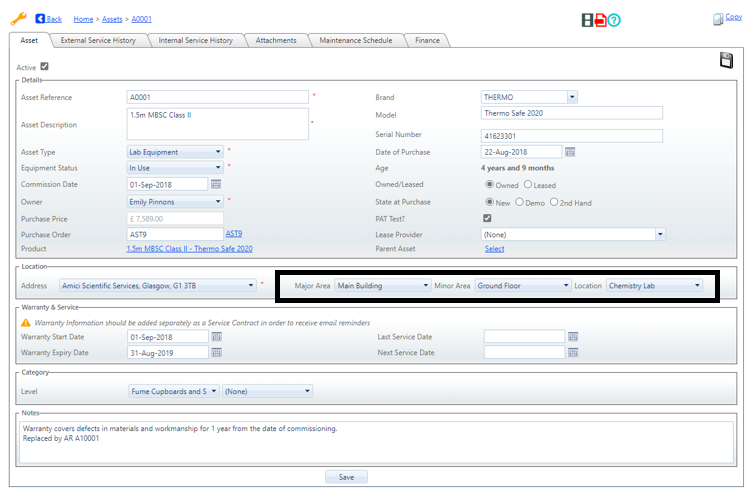Click the Save button

coord(346,477)
